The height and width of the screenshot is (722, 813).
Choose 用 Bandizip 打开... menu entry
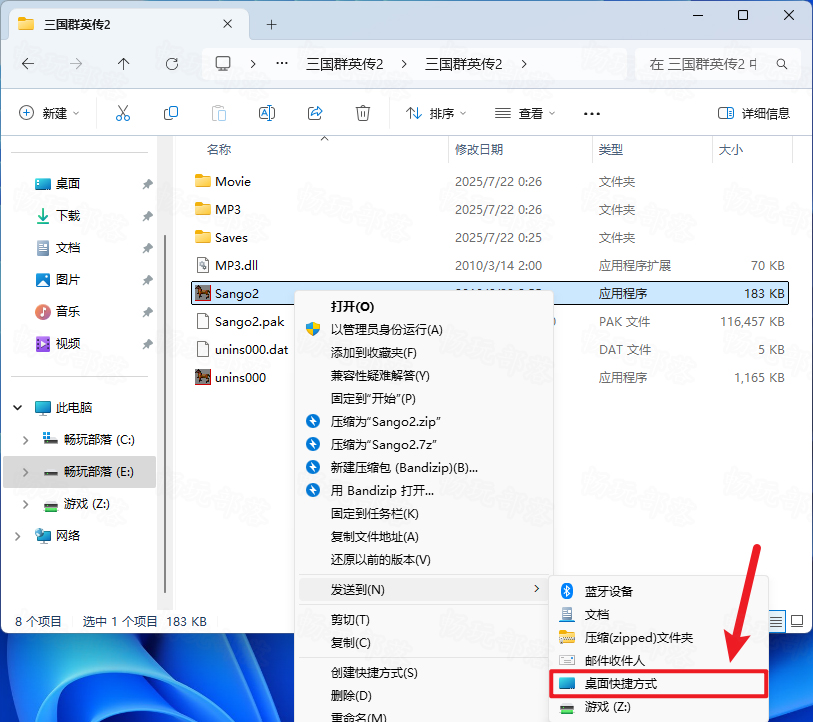424,491
